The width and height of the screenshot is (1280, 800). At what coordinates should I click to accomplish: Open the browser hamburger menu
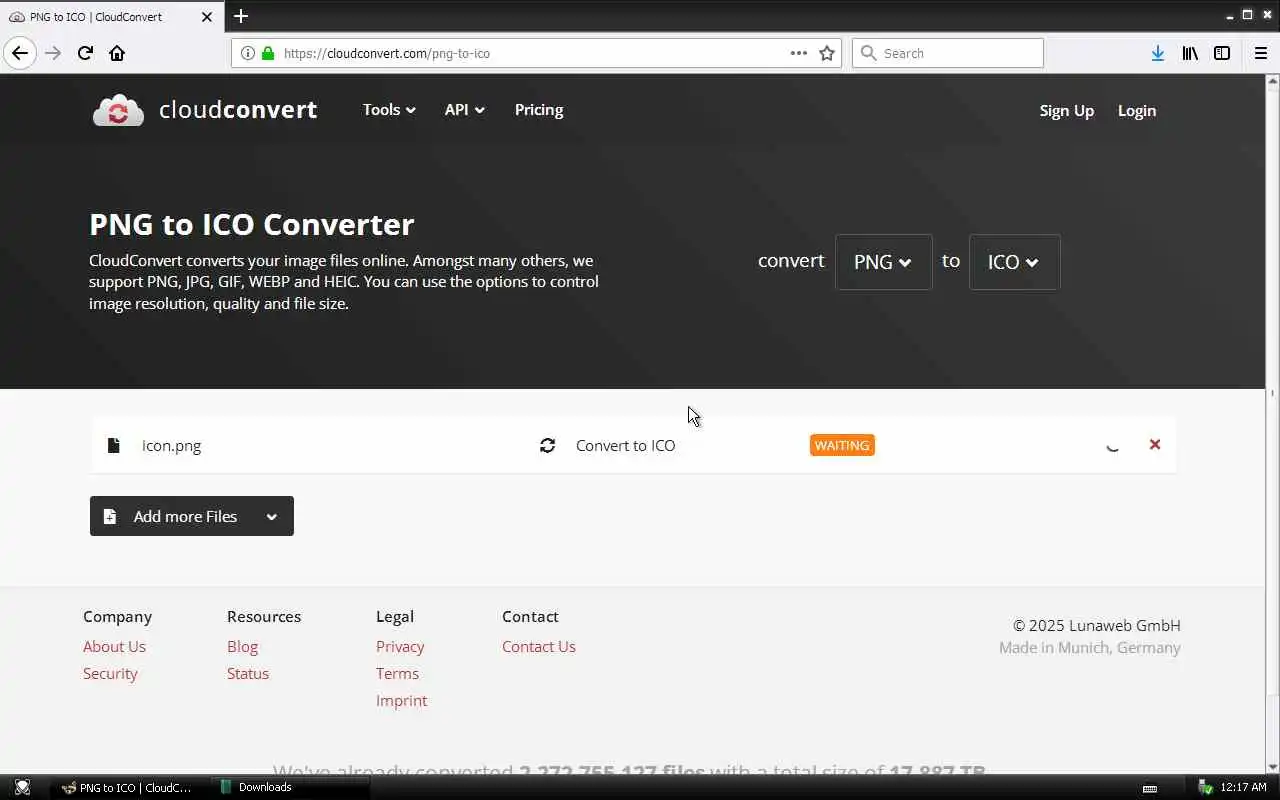[x=1260, y=53]
